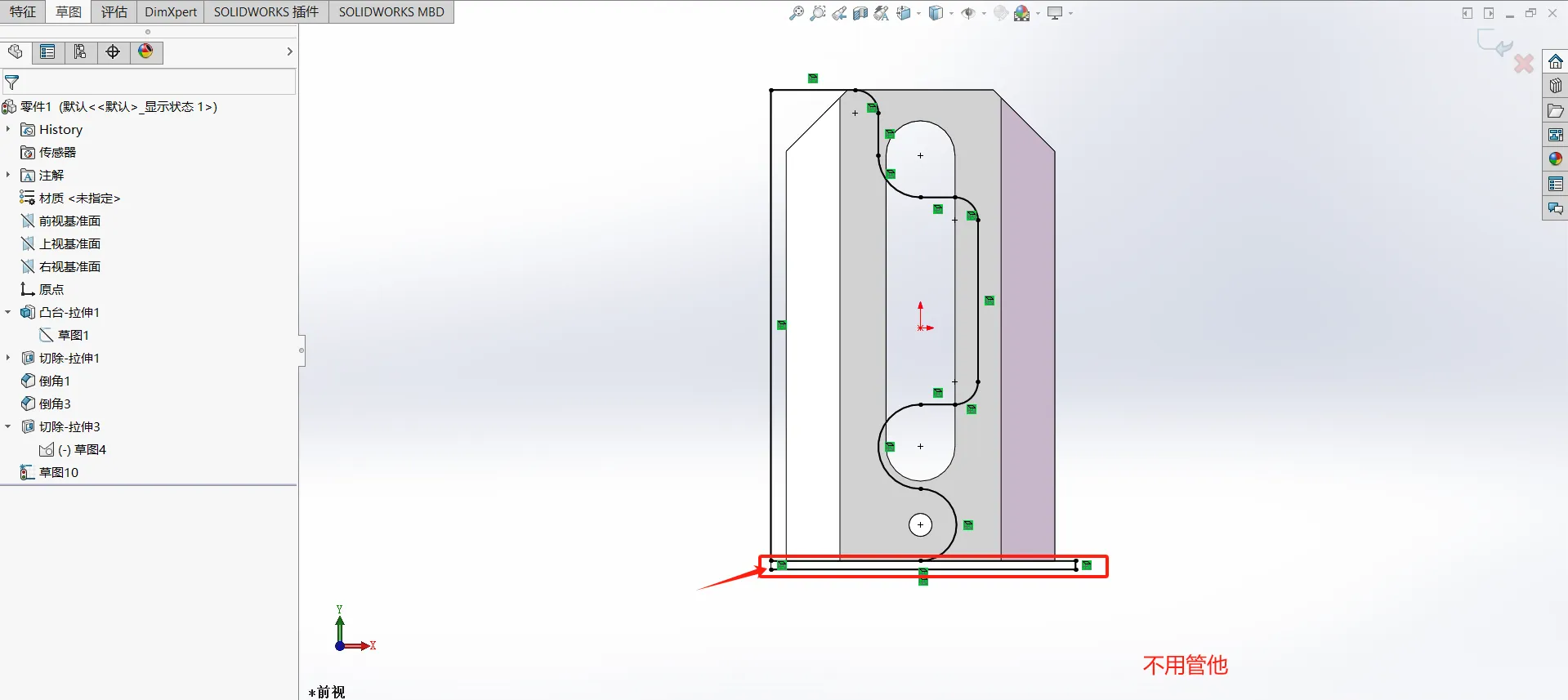Open the Custom Properties task pane
The width and height of the screenshot is (1568, 700).
tap(1555, 184)
